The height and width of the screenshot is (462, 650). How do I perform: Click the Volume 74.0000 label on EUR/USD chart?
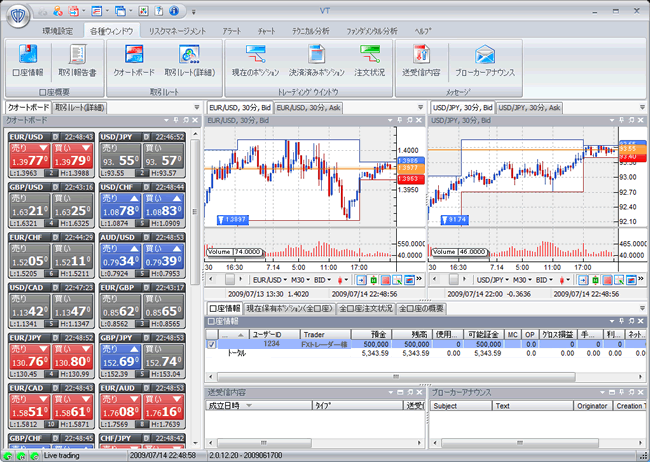tap(235, 252)
